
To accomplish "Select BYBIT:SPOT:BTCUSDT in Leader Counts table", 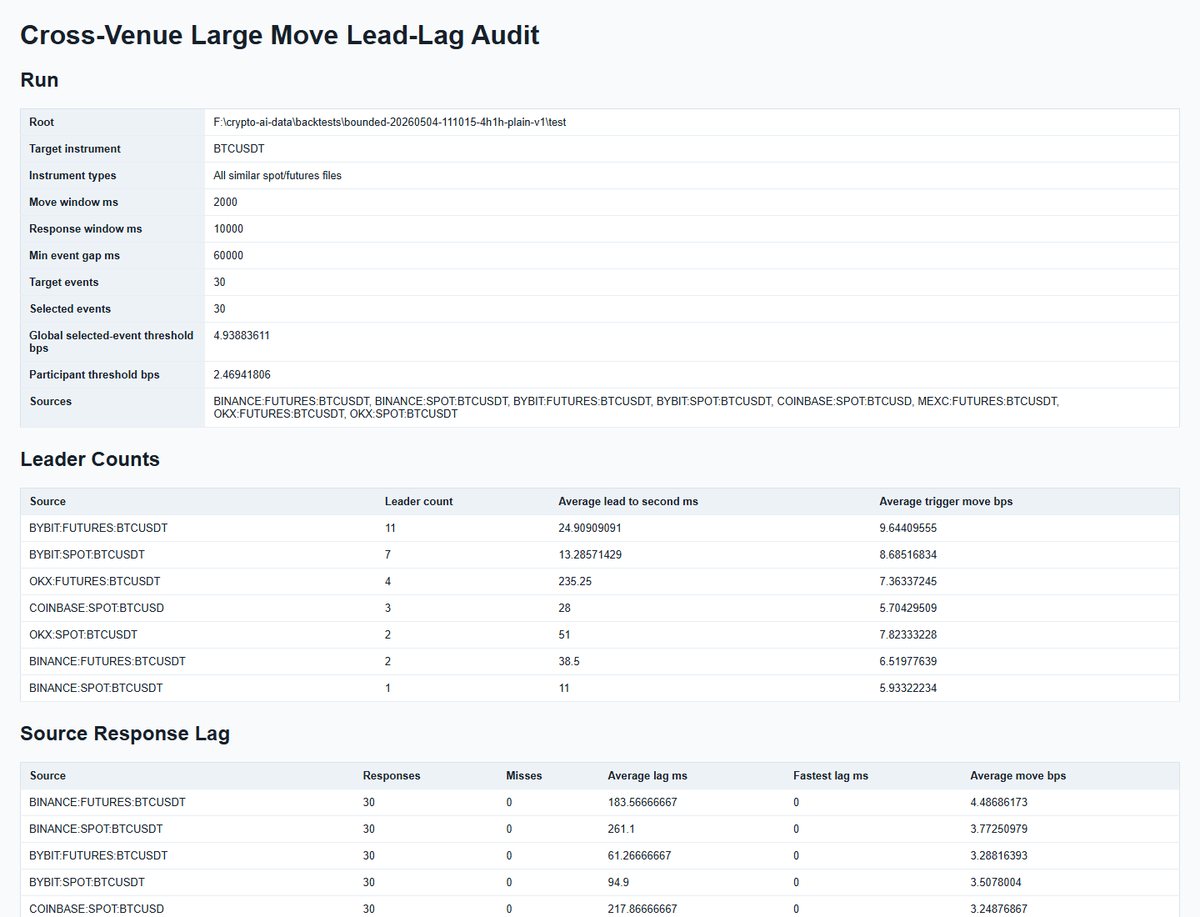I will (x=87, y=554).
